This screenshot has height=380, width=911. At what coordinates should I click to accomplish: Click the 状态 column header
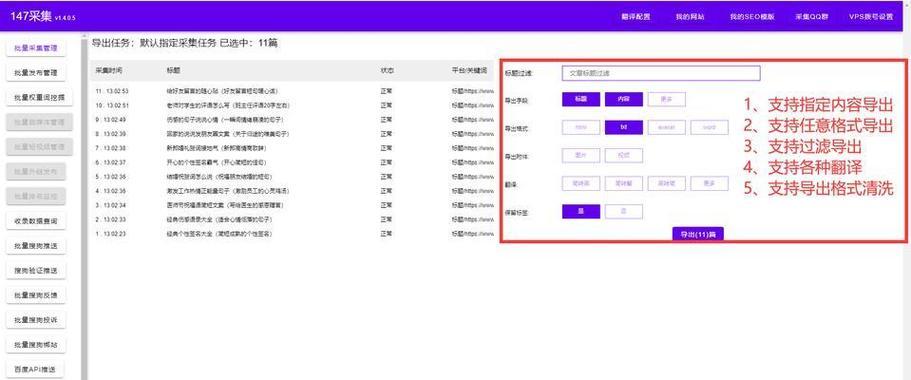point(386,70)
